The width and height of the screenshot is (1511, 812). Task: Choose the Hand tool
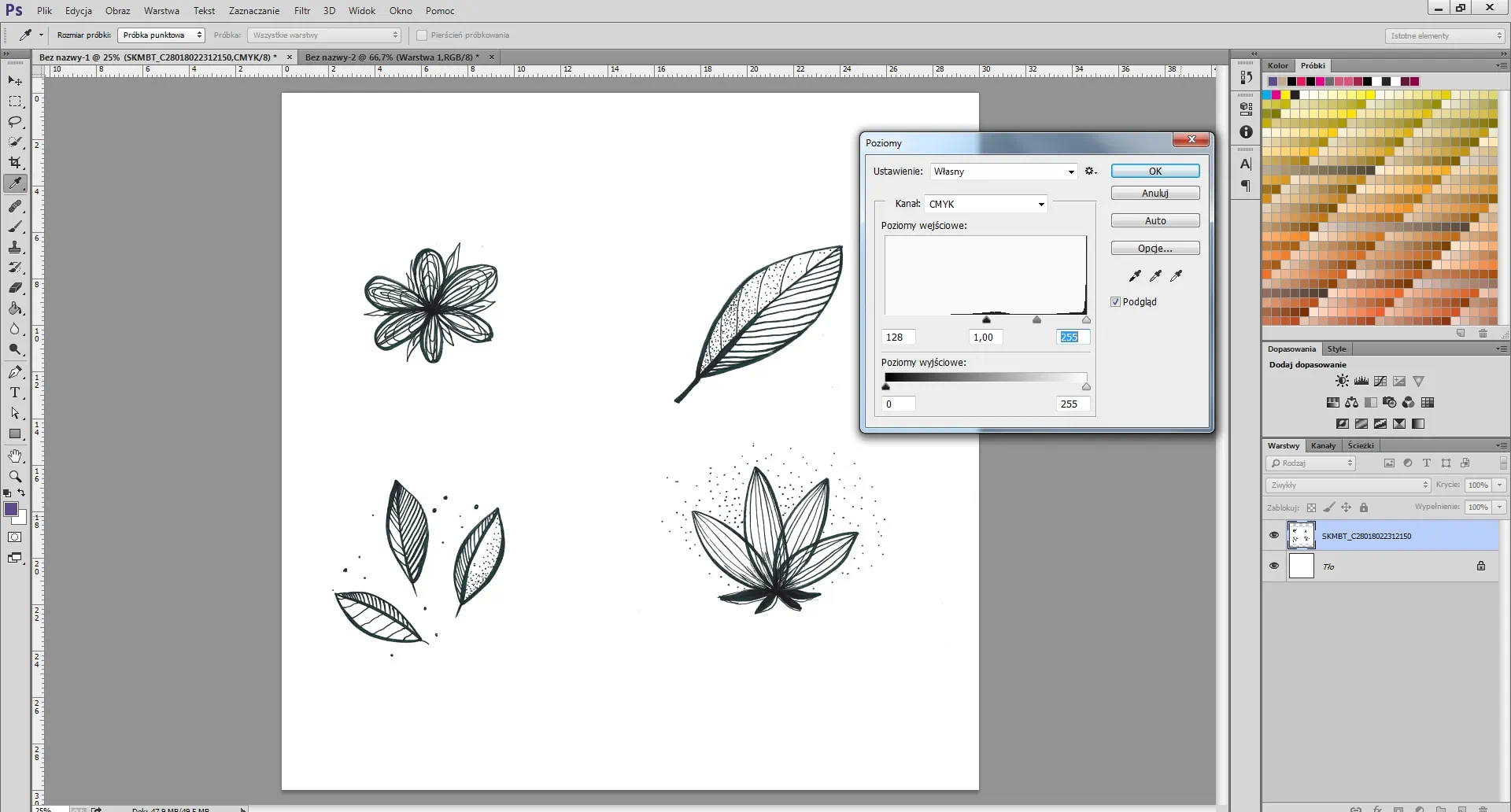pos(15,456)
